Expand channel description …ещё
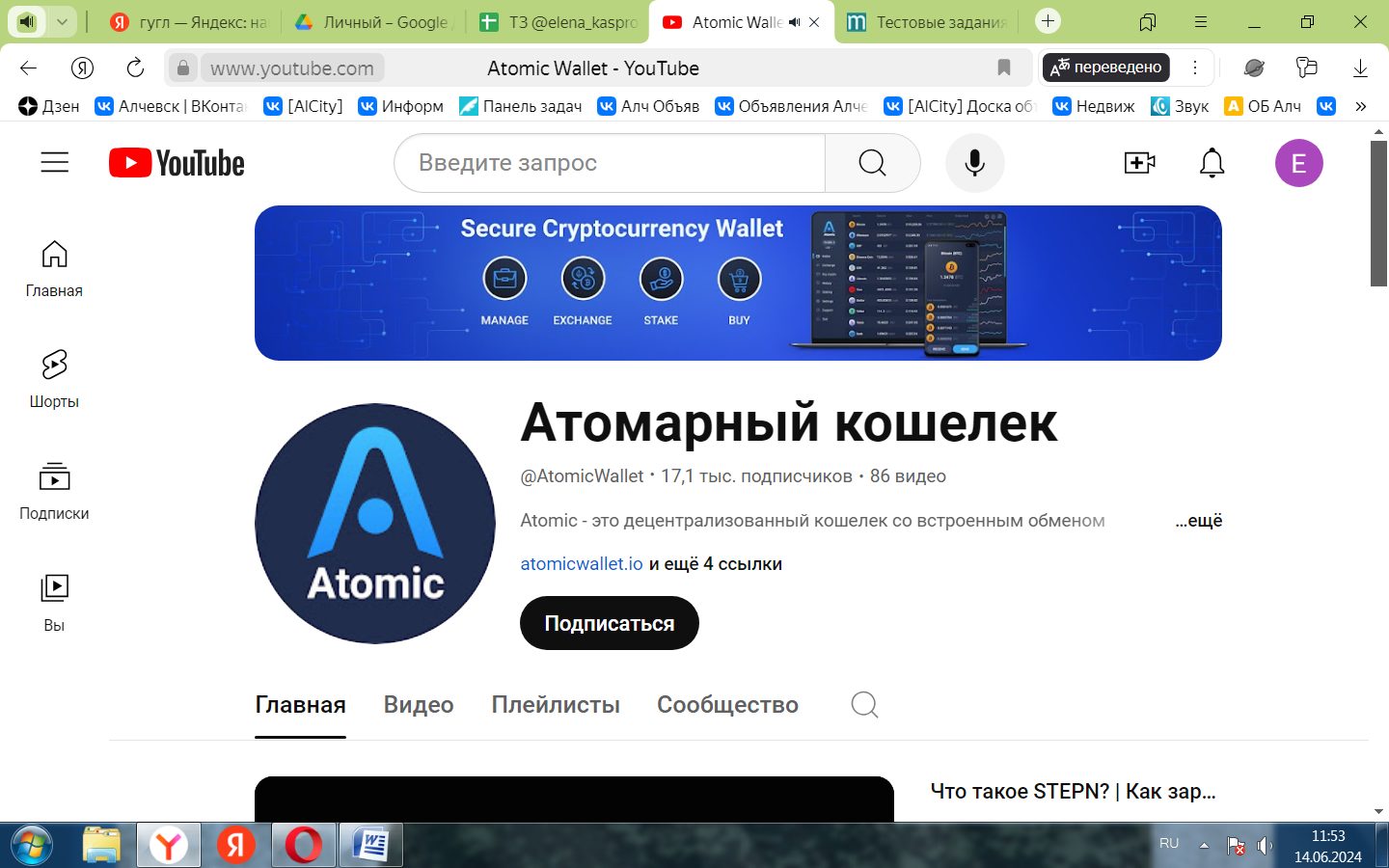 [x=1198, y=521]
